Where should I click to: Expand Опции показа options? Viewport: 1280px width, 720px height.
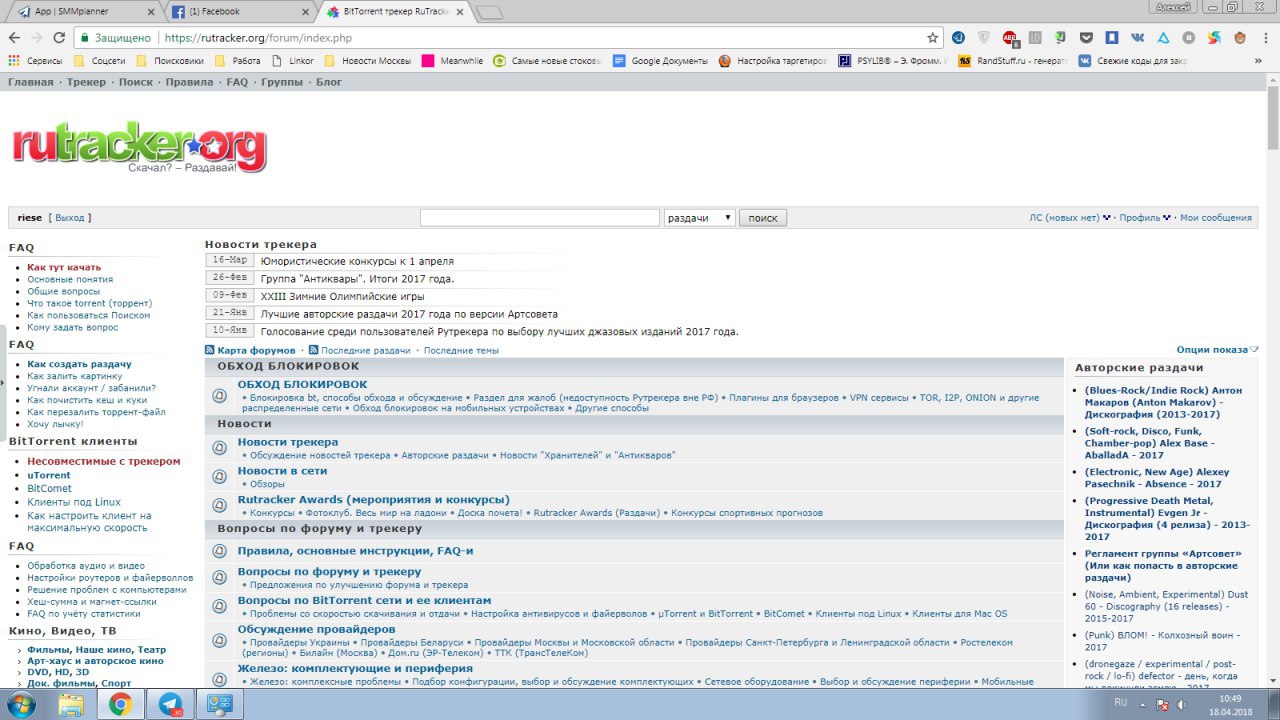[1217, 349]
